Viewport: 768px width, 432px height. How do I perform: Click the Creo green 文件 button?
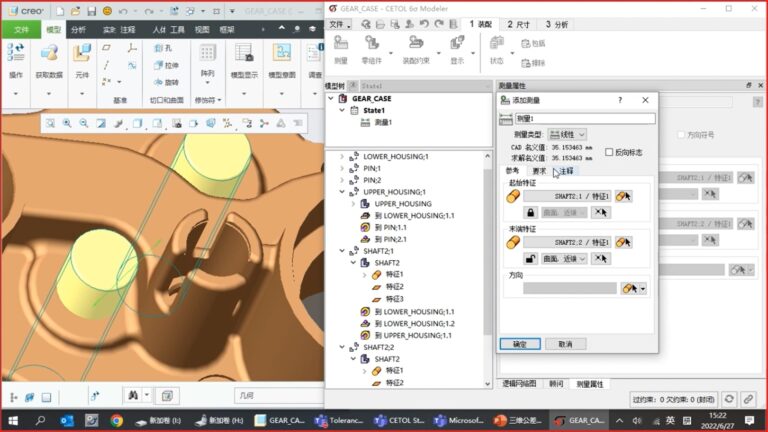tap(21, 30)
